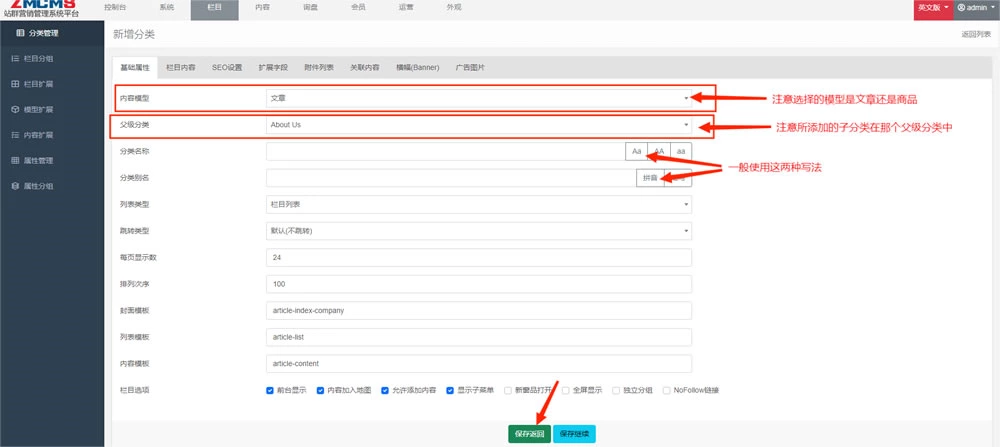The width and height of the screenshot is (1000, 447).
Task: Open the 父级分类 dropdown showing About Us
Action: click(x=479, y=125)
